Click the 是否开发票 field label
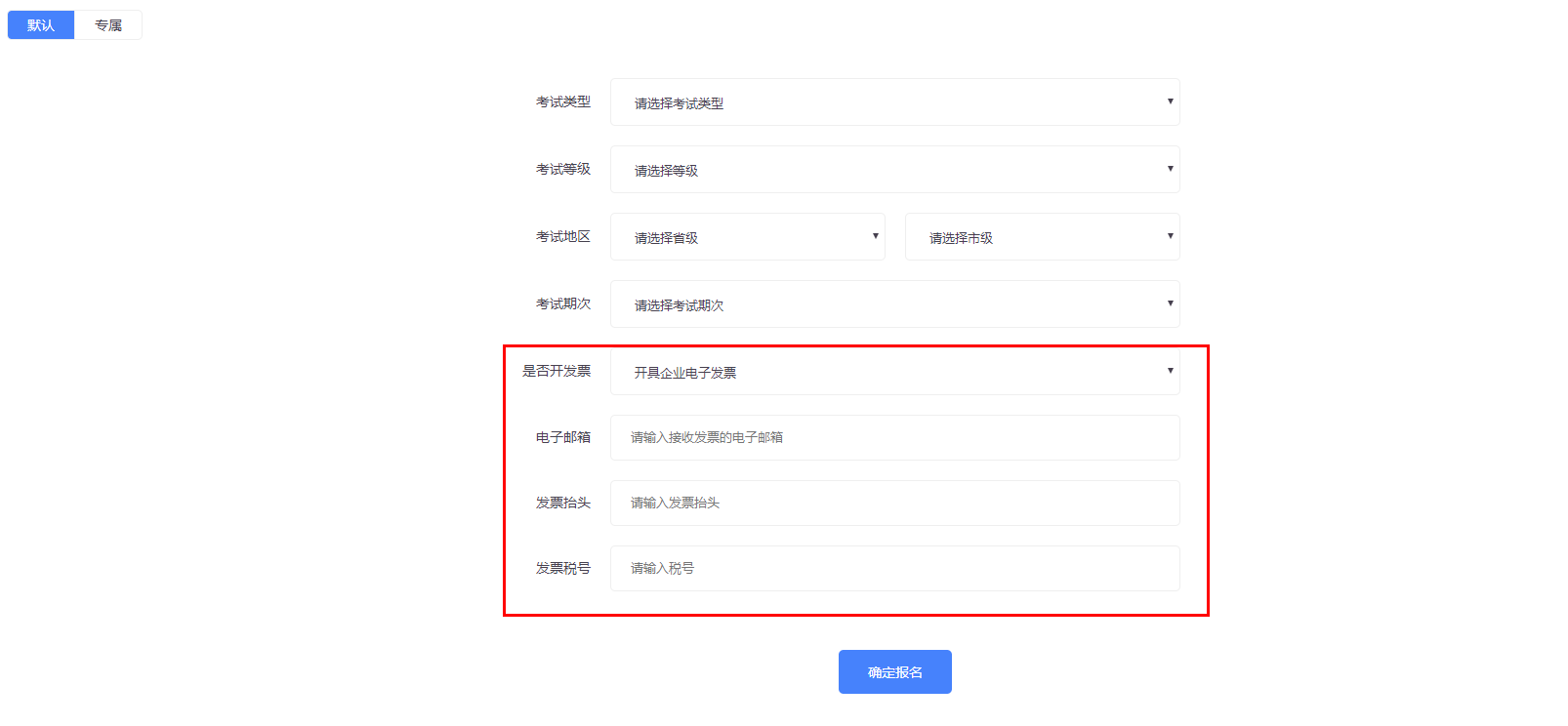 tap(557, 371)
